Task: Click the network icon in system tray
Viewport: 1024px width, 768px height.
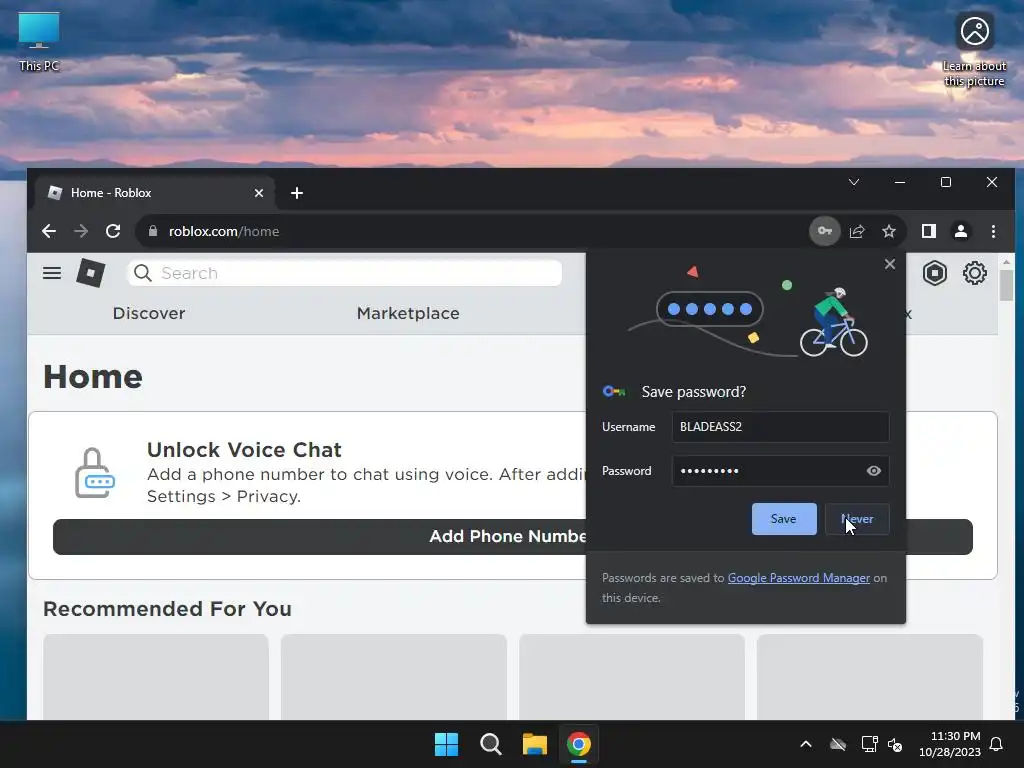Action: [869, 744]
